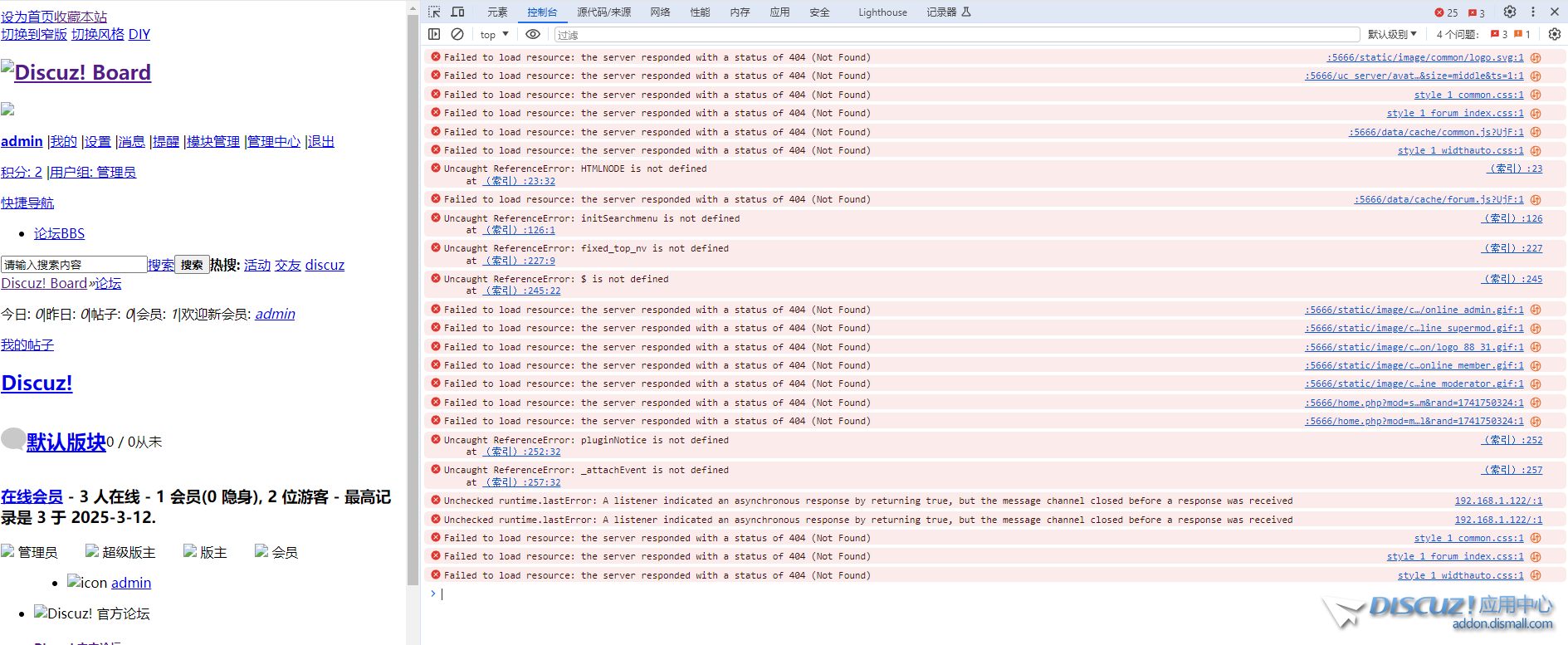
Task: Open online_member.gif:1 source link
Action: click(x=1414, y=365)
